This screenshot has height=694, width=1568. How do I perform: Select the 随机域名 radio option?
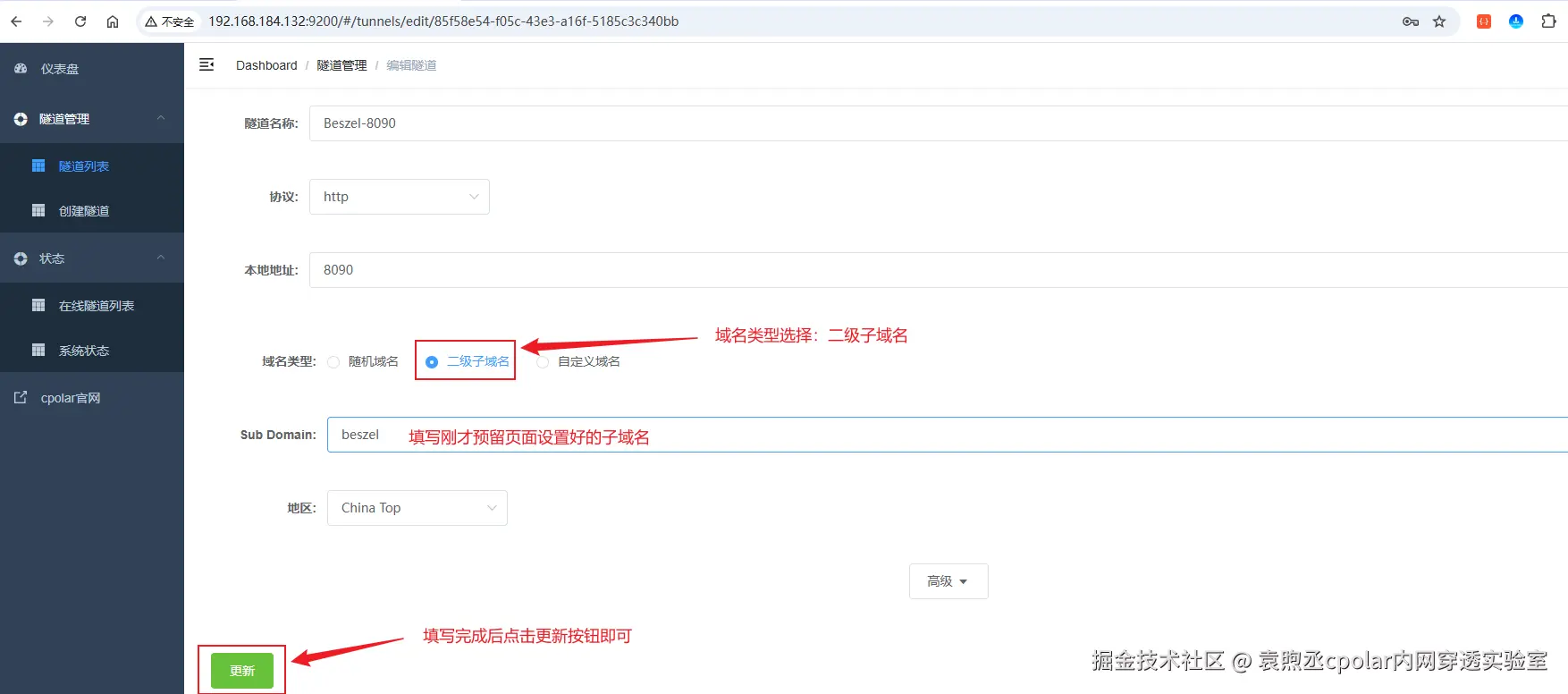point(333,362)
